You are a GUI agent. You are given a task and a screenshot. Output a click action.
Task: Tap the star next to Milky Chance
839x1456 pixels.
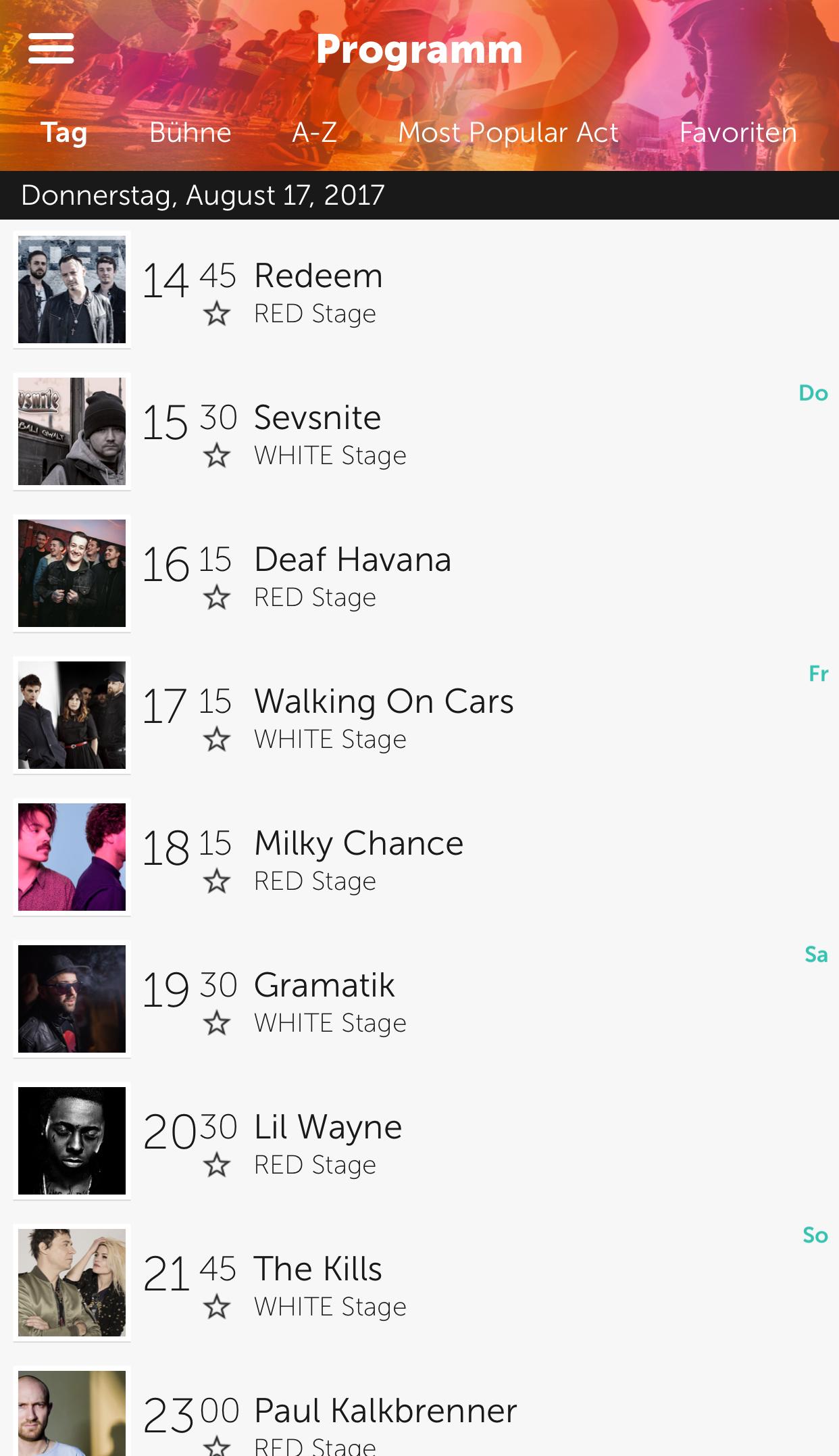(216, 882)
